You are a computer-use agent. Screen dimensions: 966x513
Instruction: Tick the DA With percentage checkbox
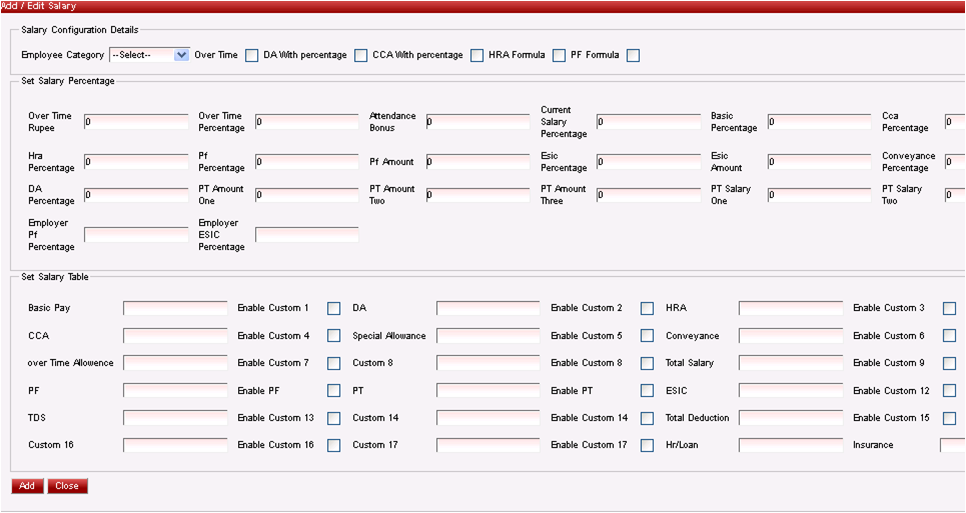pyautogui.click(x=361, y=55)
